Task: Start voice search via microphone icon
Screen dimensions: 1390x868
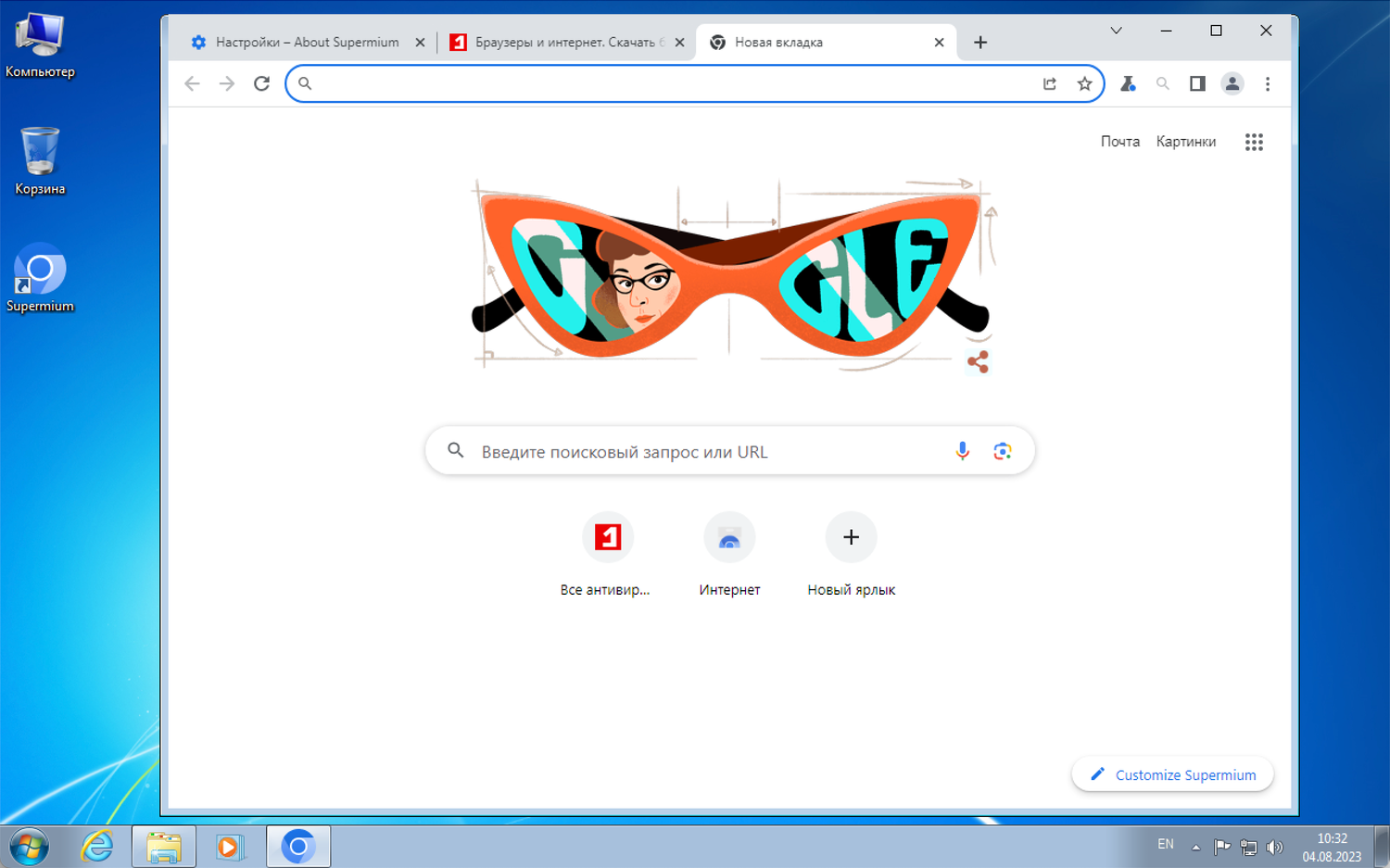Action: click(x=963, y=451)
